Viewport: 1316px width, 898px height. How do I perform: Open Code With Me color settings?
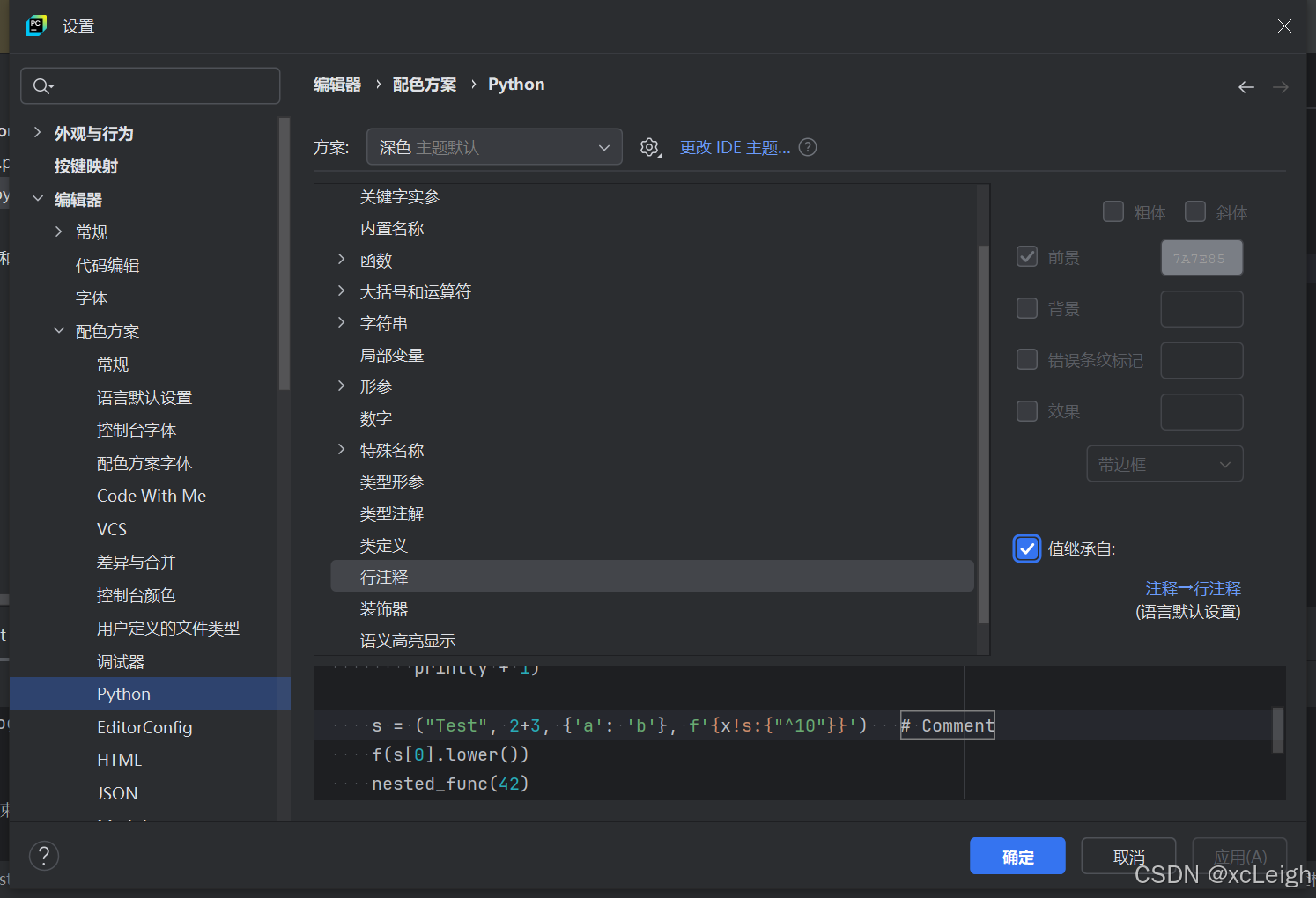152,496
